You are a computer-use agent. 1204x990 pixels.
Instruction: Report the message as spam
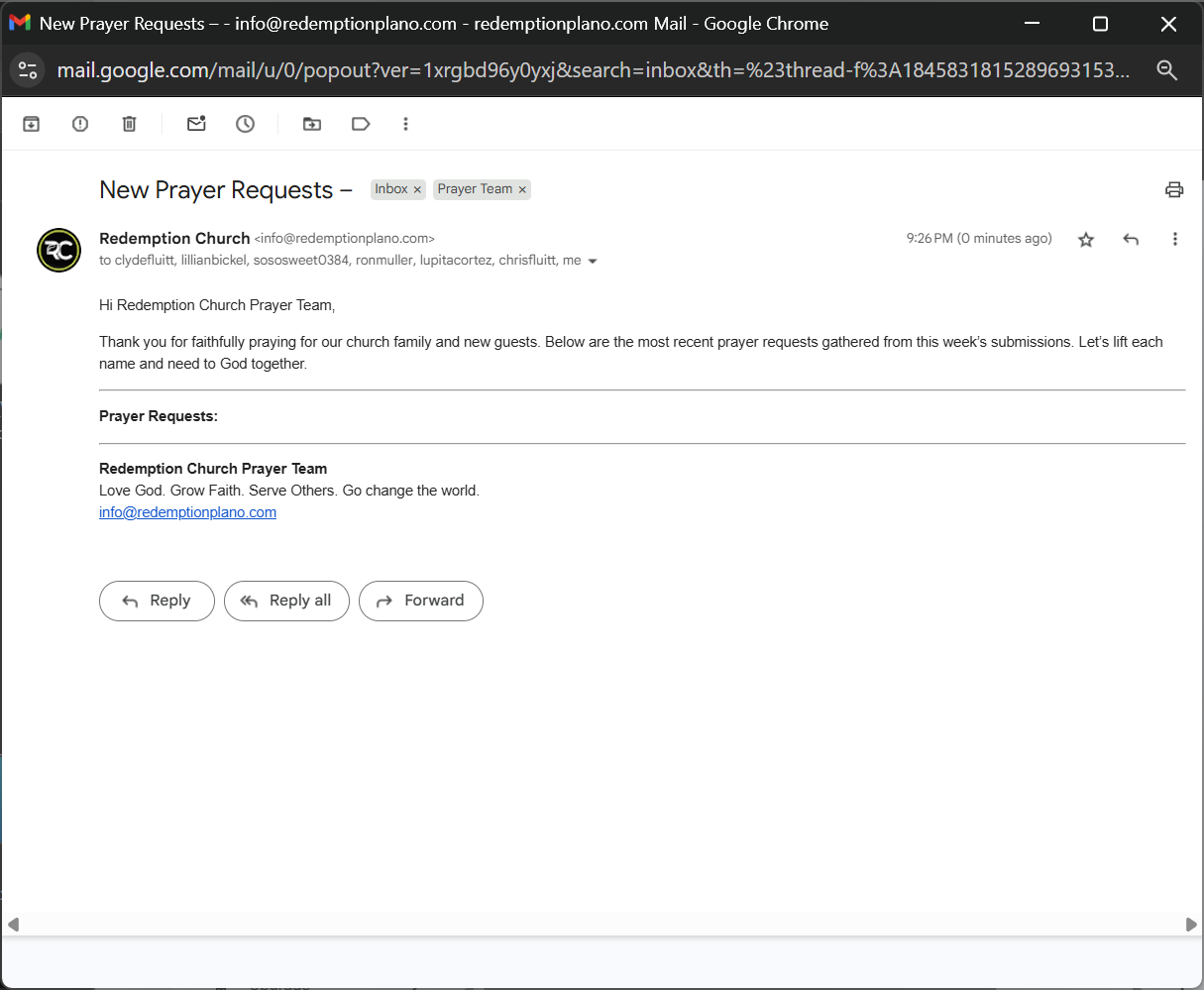[x=80, y=124]
